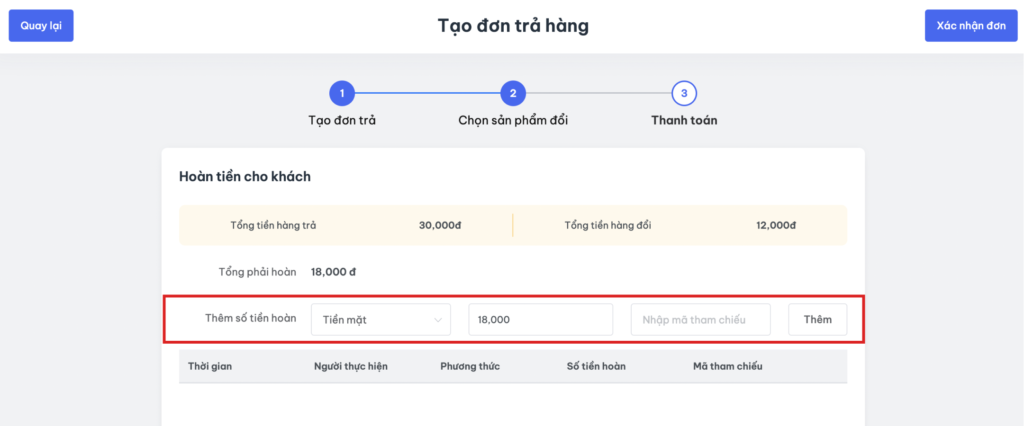Image resolution: width=1024 pixels, height=426 pixels.
Task: Click the 12,000đ exchange goods total
Action: (x=776, y=225)
